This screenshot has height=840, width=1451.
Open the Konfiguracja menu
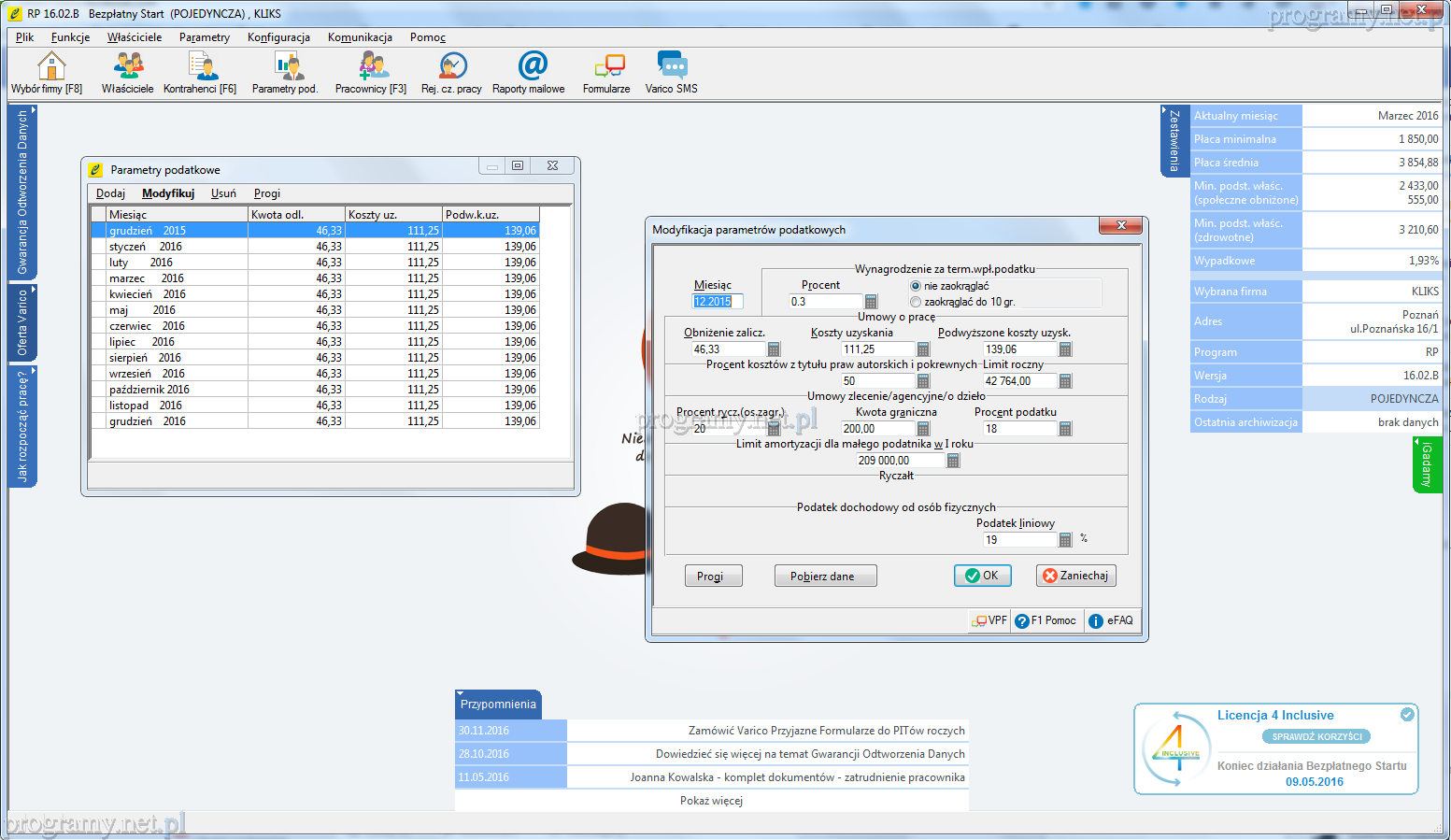pyautogui.click(x=278, y=37)
